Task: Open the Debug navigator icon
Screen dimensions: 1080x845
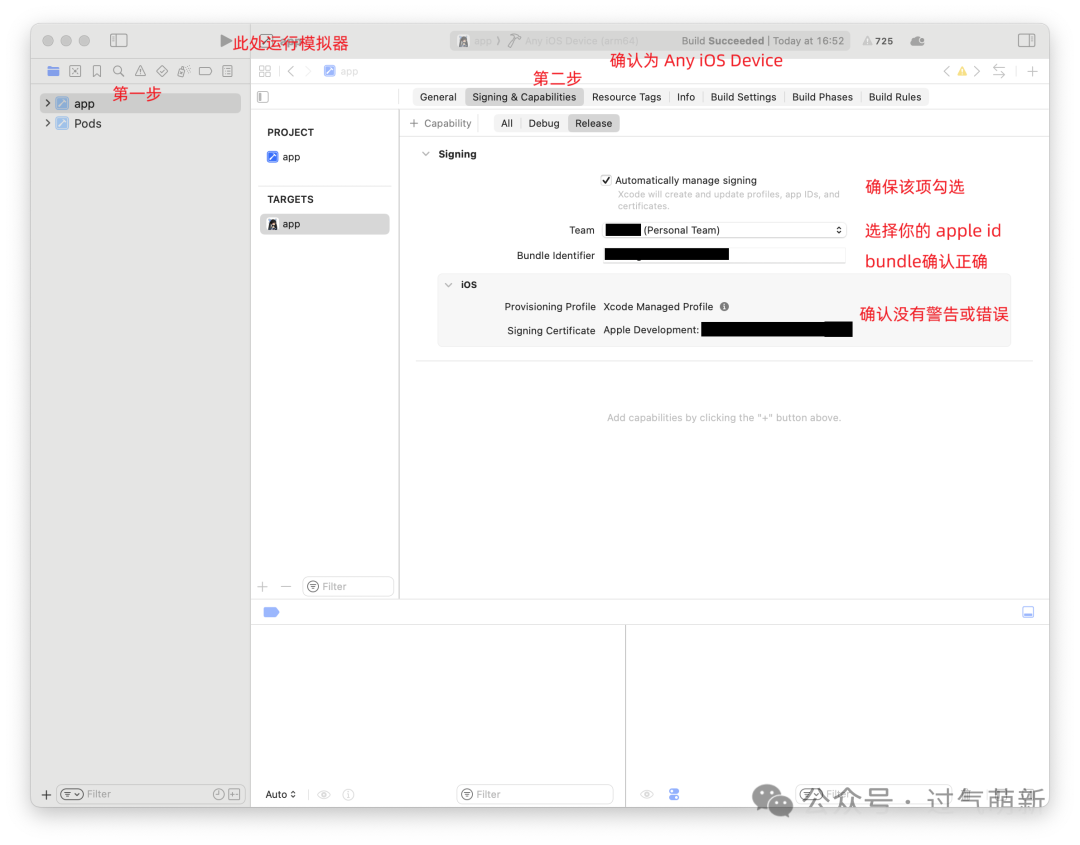Action: (x=184, y=71)
